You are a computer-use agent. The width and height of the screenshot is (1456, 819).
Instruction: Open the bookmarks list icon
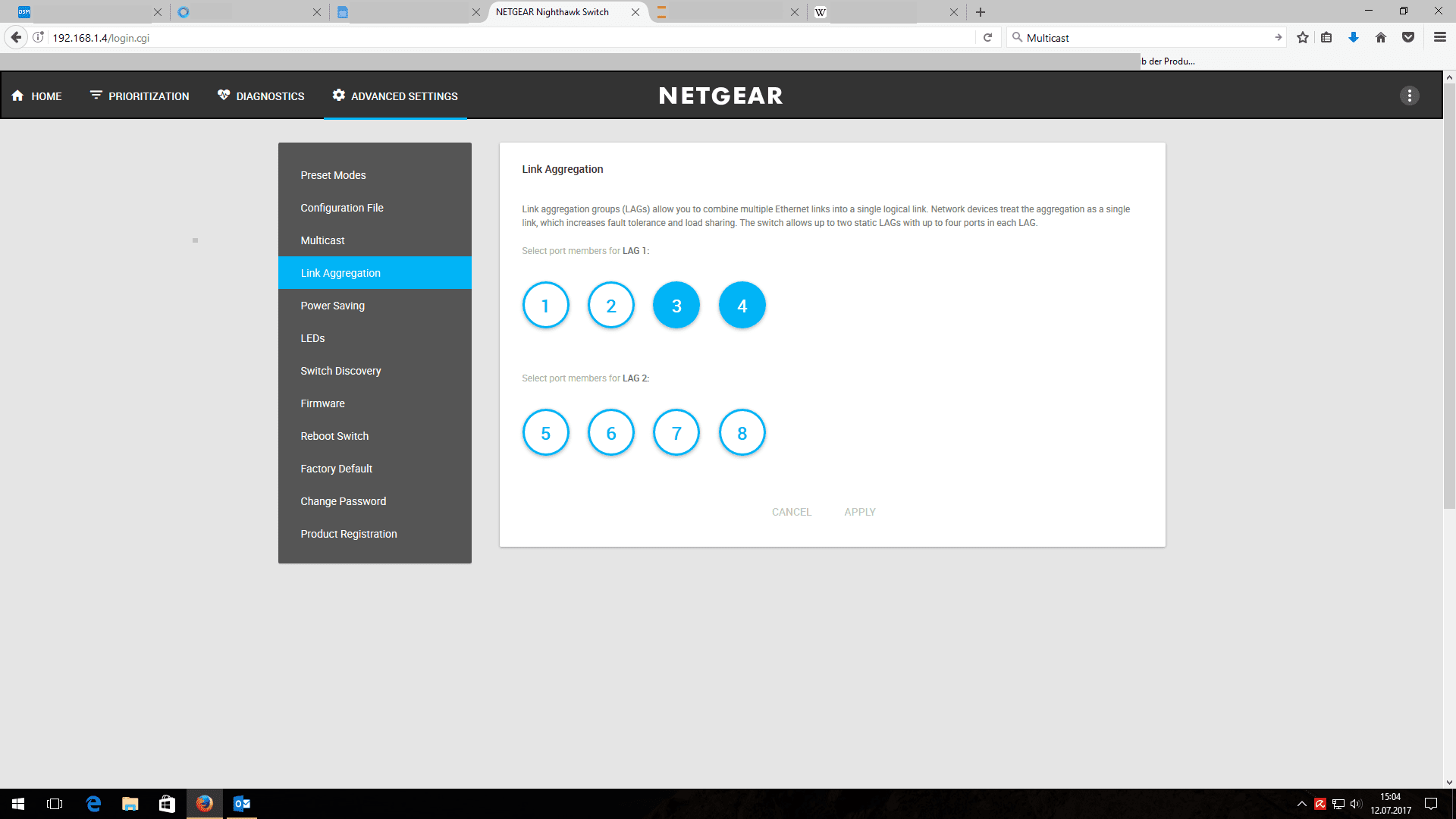tap(1326, 37)
